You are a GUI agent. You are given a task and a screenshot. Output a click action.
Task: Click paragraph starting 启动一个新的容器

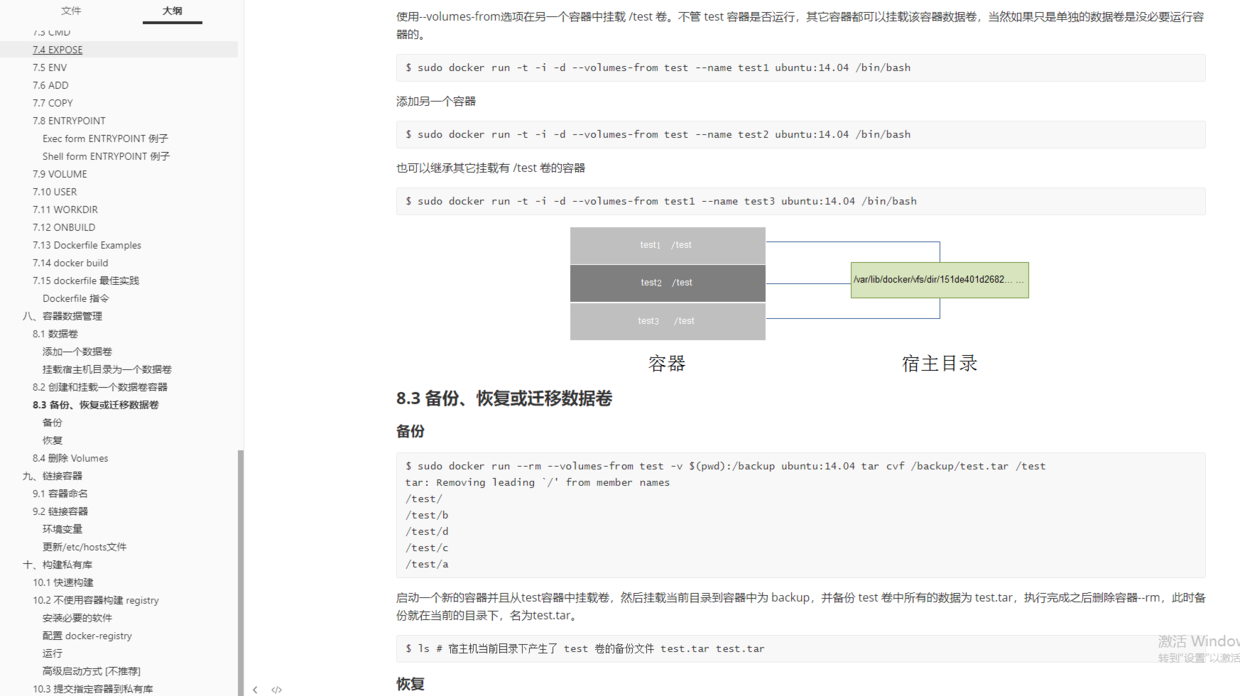tap(800, 606)
